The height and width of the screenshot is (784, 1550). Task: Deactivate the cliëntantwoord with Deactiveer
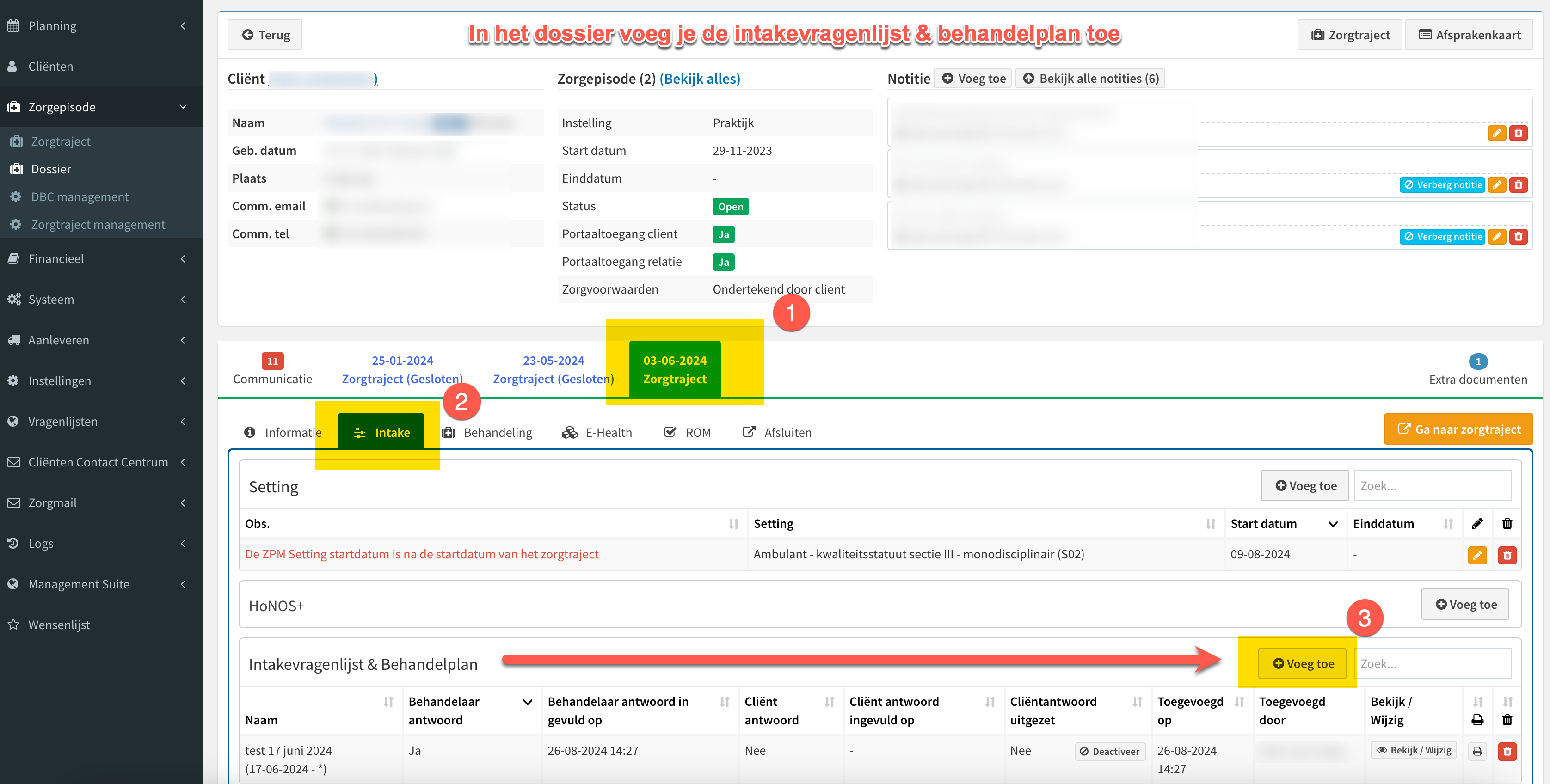point(1110,751)
